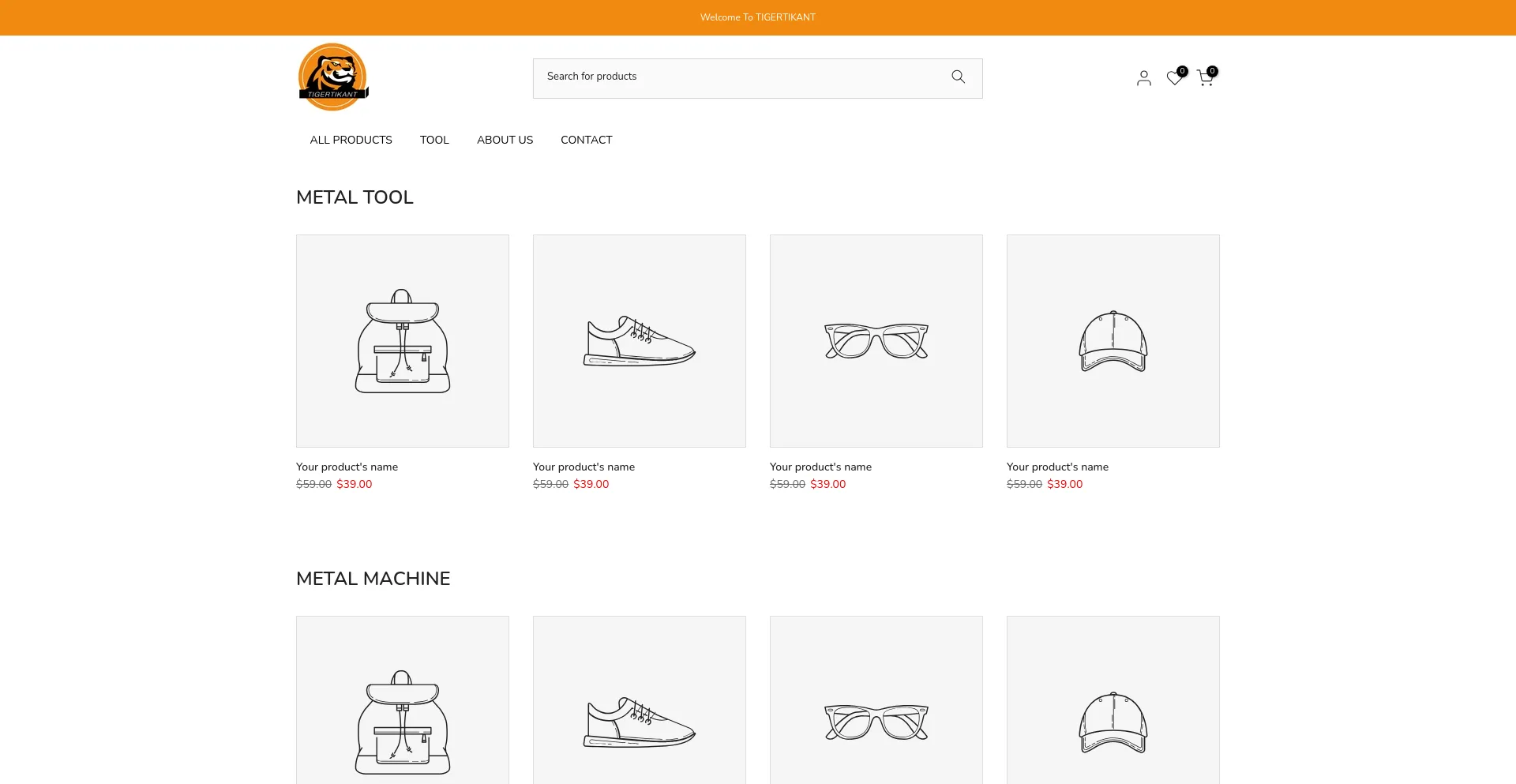Open the ALL PRODUCTS menu item
Image resolution: width=1516 pixels, height=784 pixels.
pyautogui.click(x=351, y=140)
